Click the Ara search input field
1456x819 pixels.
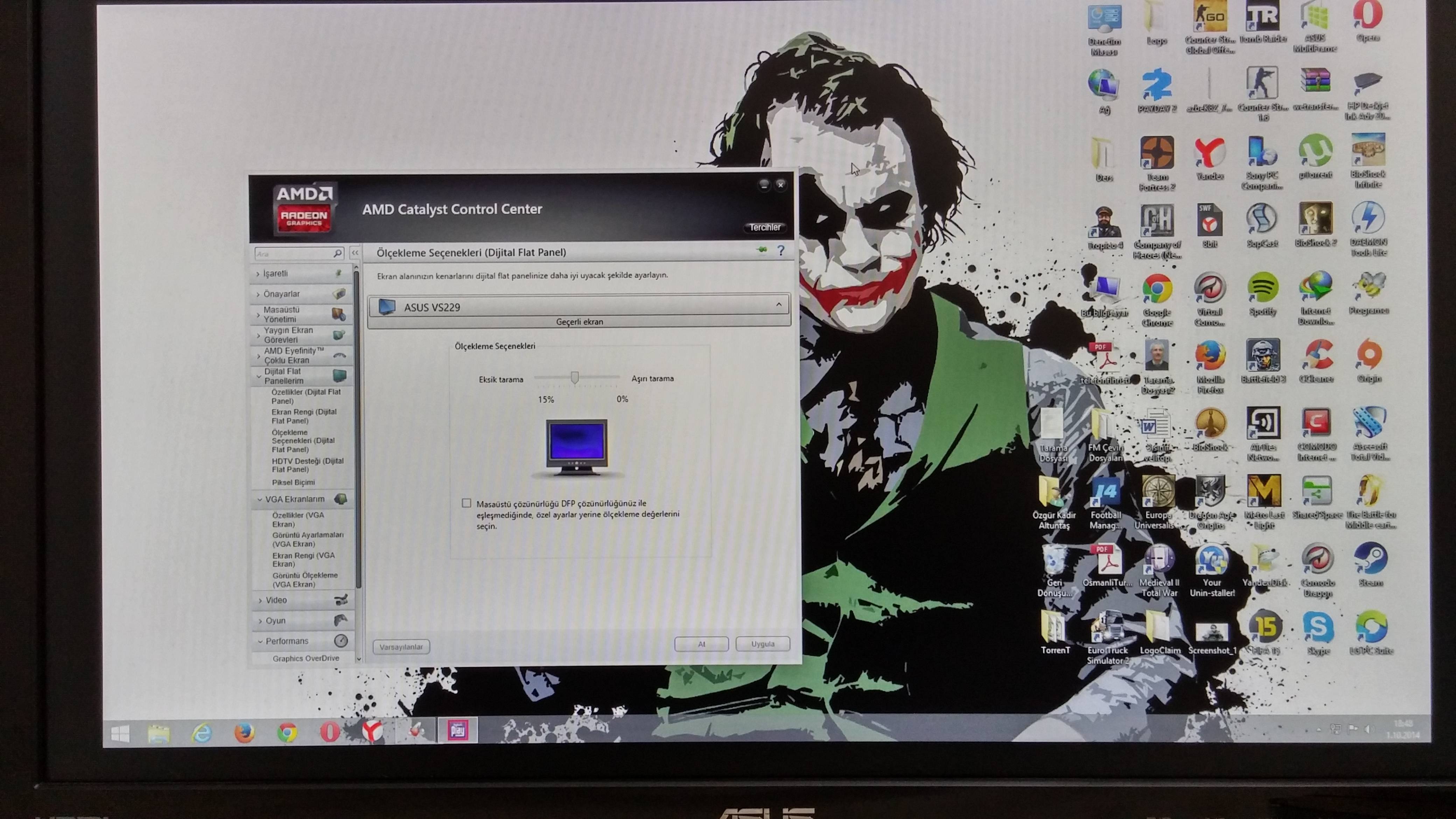[x=292, y=254]
